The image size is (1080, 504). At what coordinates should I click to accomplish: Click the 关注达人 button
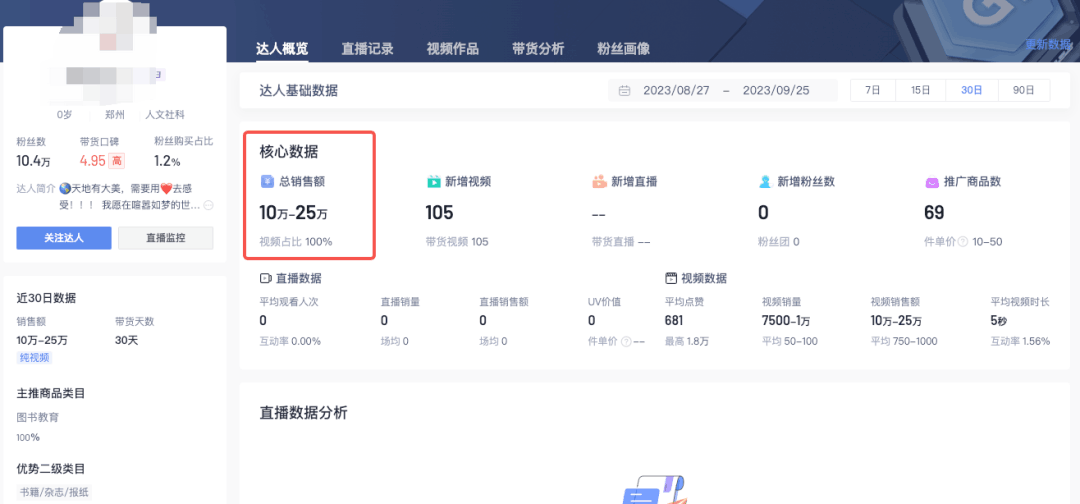pyautogui.click(x=64, y=238)
